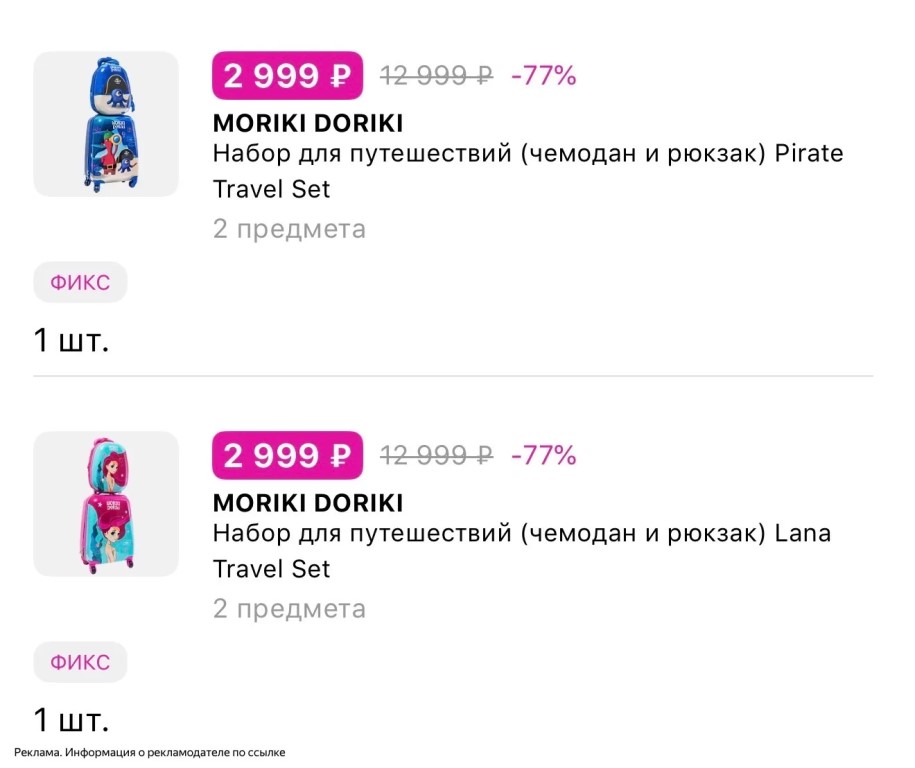Click MORIKI DORIKI brand above Pirate set title
Image resolution: width=915 pixels, height=768 pixels.
point(308,123)
